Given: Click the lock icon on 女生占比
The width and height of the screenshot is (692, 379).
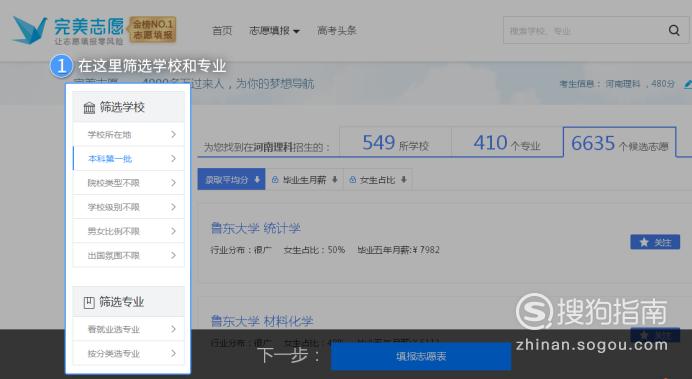Looking at the screenshot, I should point(352,180).
